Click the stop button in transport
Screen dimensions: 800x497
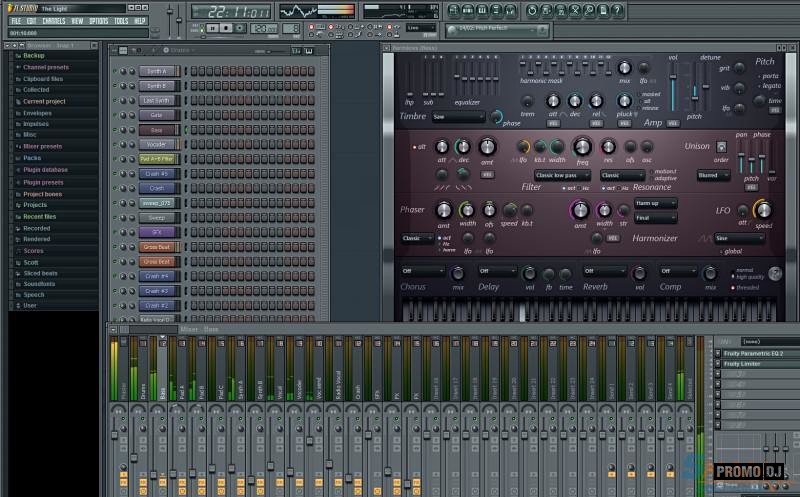tap(226, 29)
